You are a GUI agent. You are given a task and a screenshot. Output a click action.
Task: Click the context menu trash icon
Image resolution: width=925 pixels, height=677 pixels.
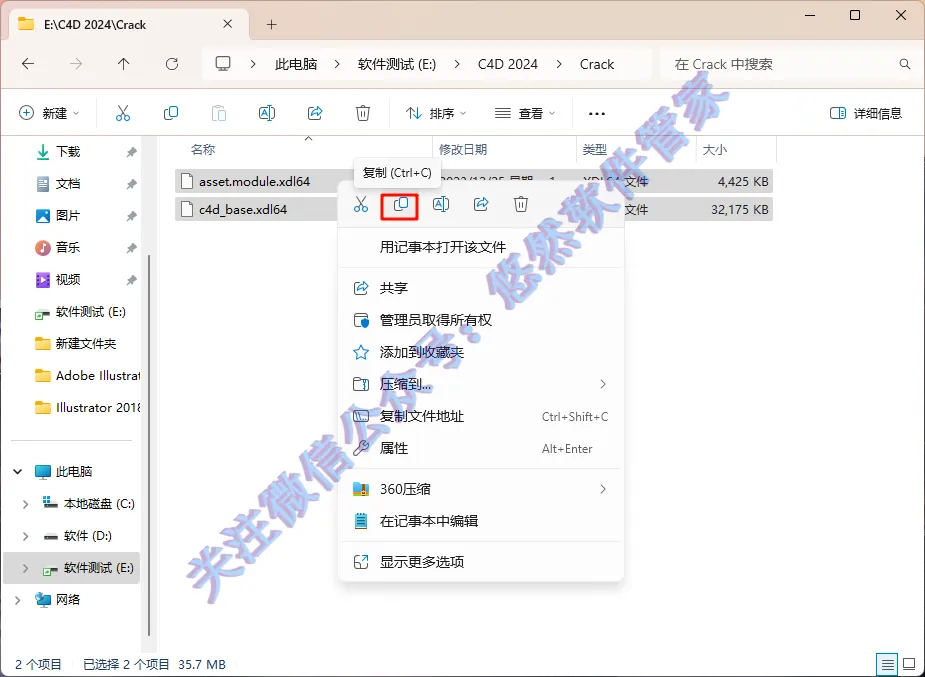point(520,205)
